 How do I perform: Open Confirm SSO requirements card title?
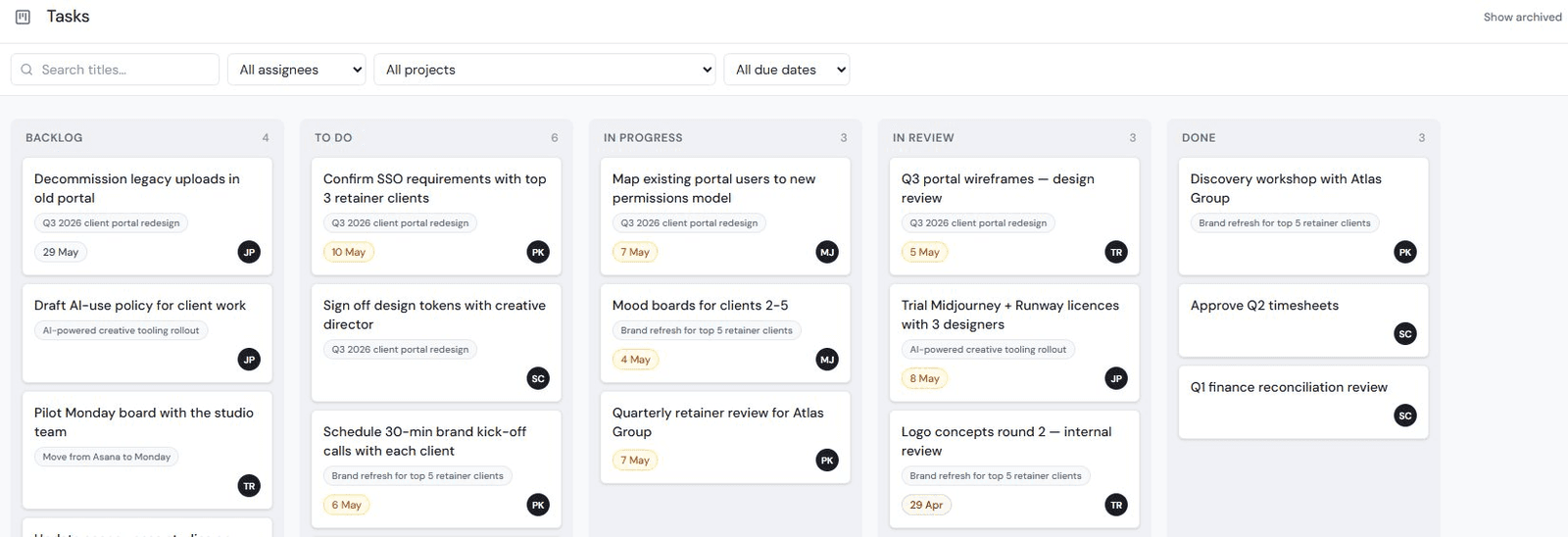pos(434,188)
